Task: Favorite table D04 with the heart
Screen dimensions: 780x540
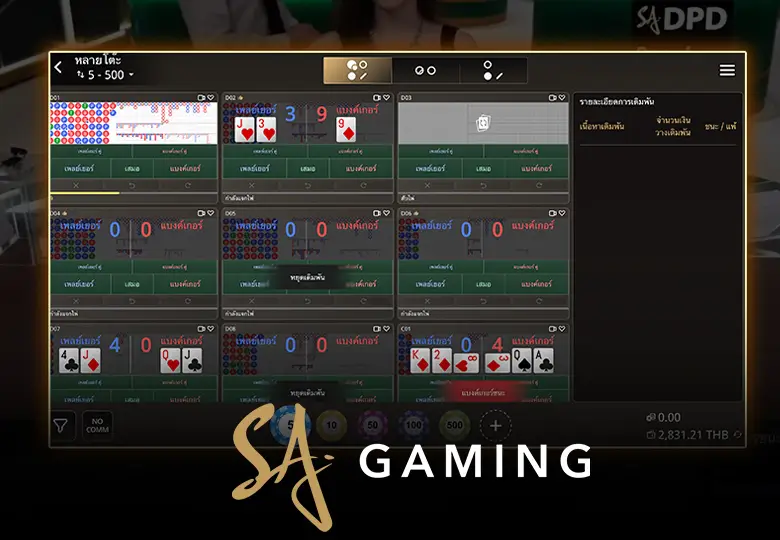Action: coord(211,213)
